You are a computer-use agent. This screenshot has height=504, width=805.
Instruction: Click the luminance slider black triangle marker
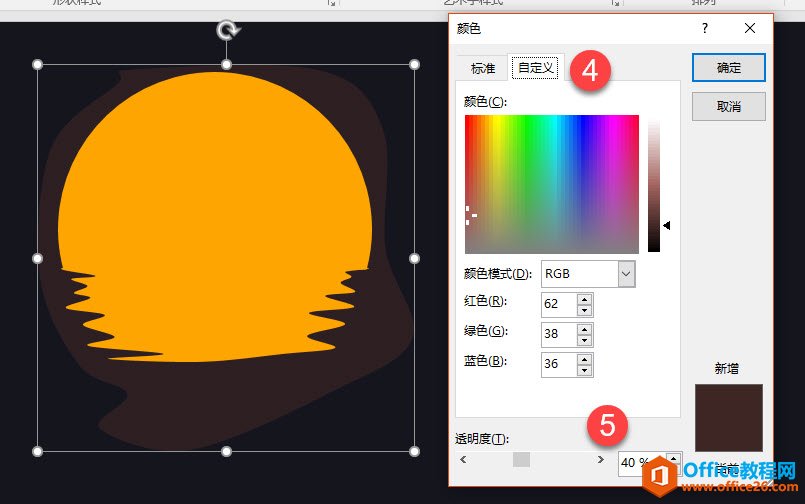[666, 226]
